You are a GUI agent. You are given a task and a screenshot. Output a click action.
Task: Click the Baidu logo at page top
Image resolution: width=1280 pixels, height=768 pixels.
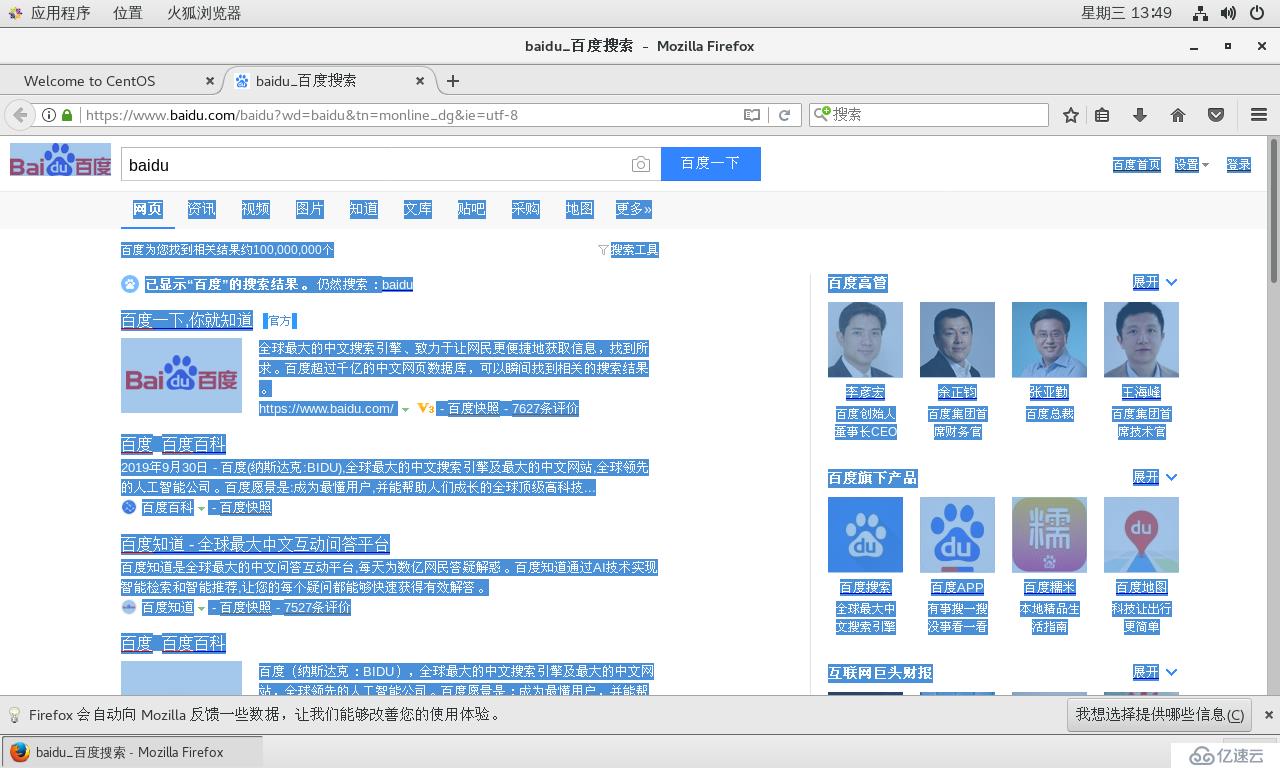coord(61,160)
